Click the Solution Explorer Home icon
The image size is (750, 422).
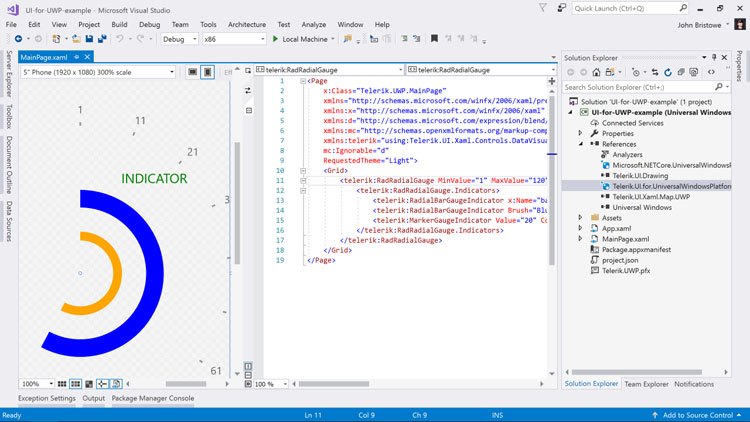coord(596,72)
